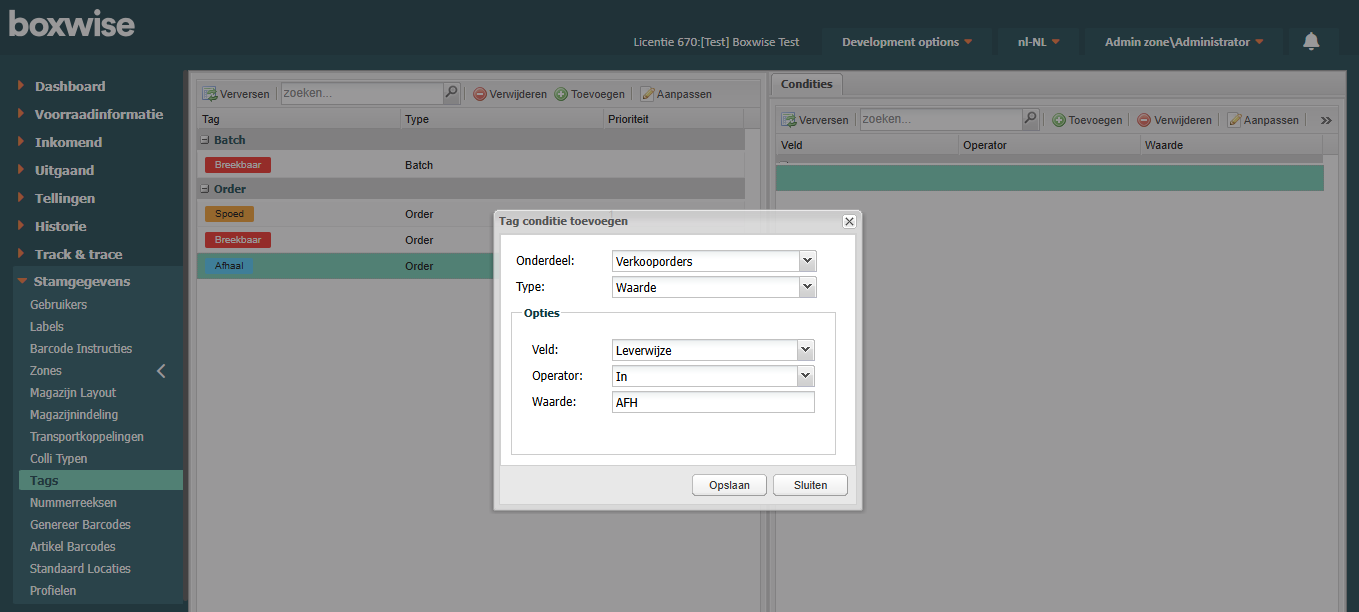Select the Condities tab

click(x=806, y=84)
